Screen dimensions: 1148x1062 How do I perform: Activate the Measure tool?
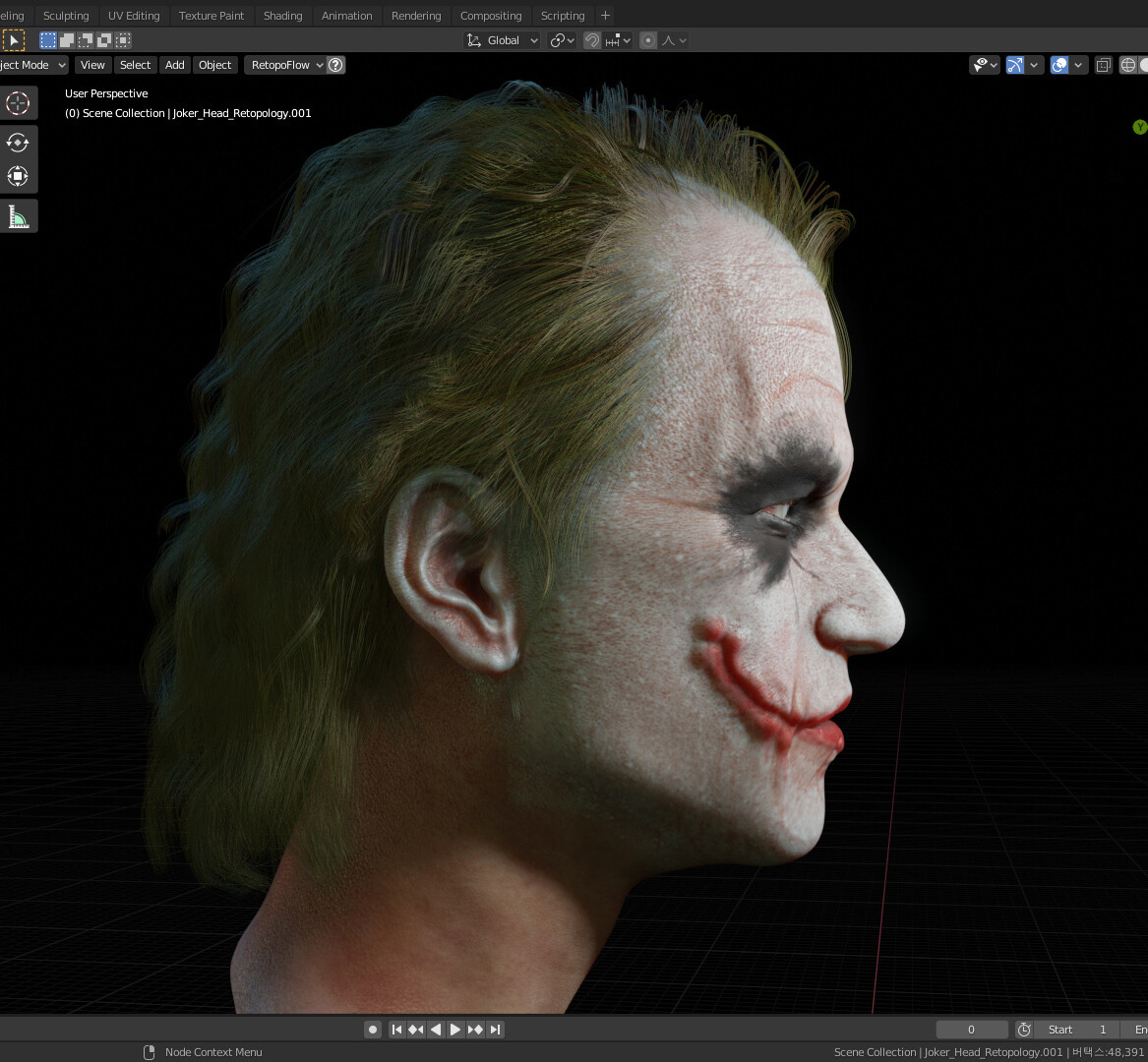18,216
